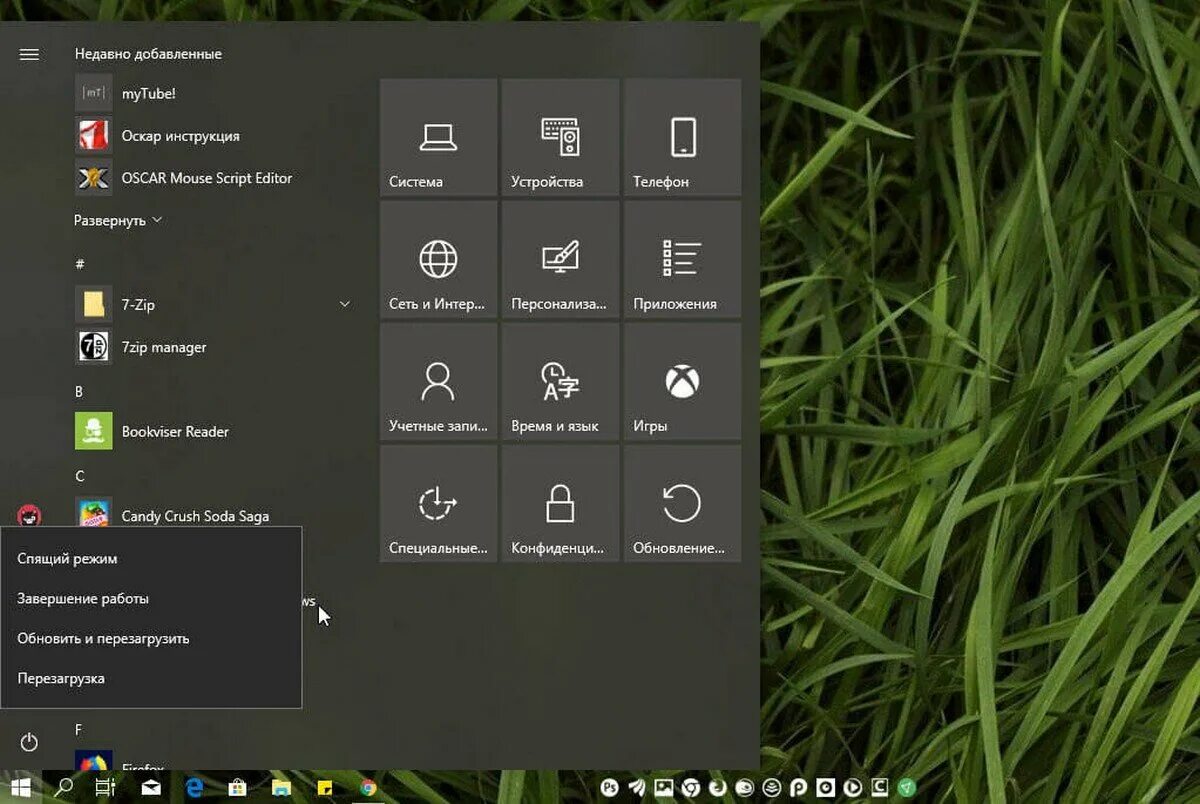Click the F letter group header
Viewport: 1200px width, 804px height.
coord(79,729)
